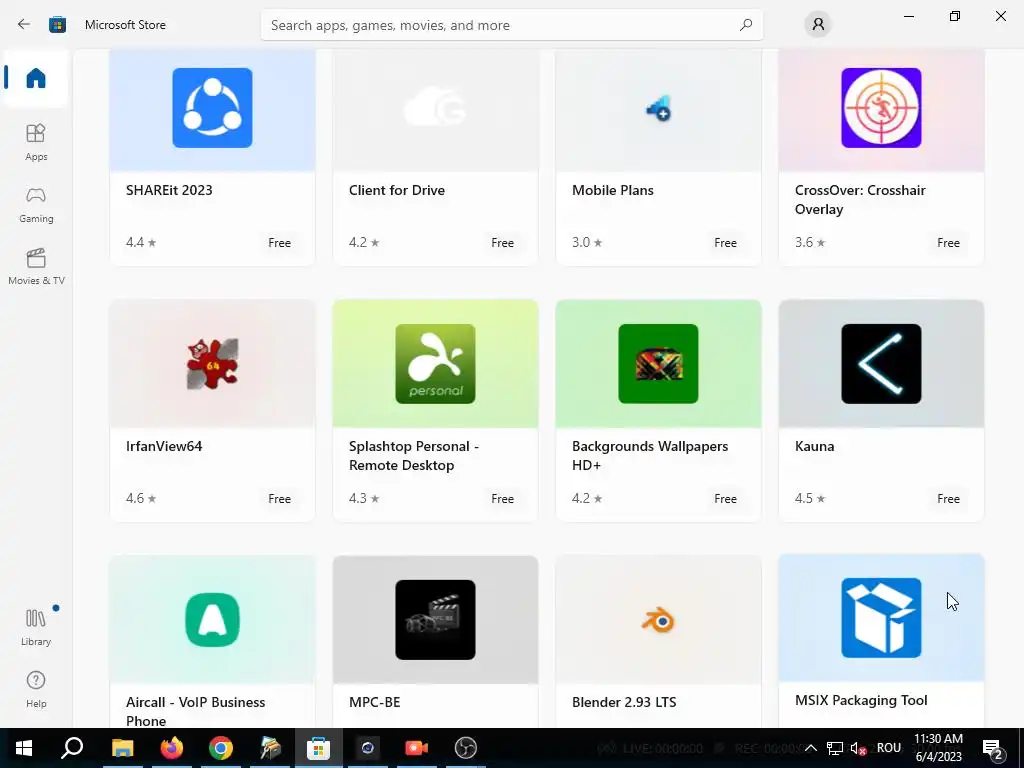Open Aircall - VoIP Business Phone title
Image resolution: width=1024 pixels, height=768 pixels.
pyautogui.click(x=195, y=711)
